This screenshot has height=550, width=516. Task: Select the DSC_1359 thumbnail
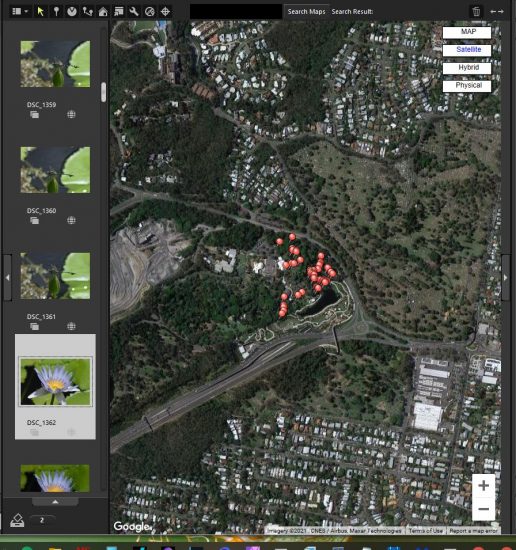tap(55, 64)
